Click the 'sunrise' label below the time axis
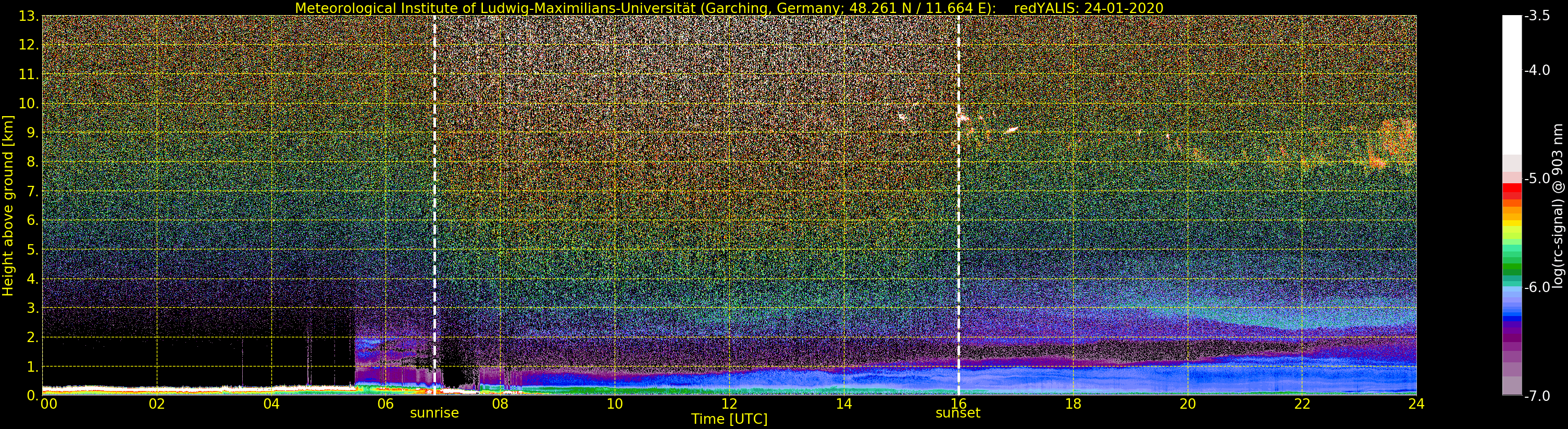This screenshot has width=1568, height=429. click(434, 413)
